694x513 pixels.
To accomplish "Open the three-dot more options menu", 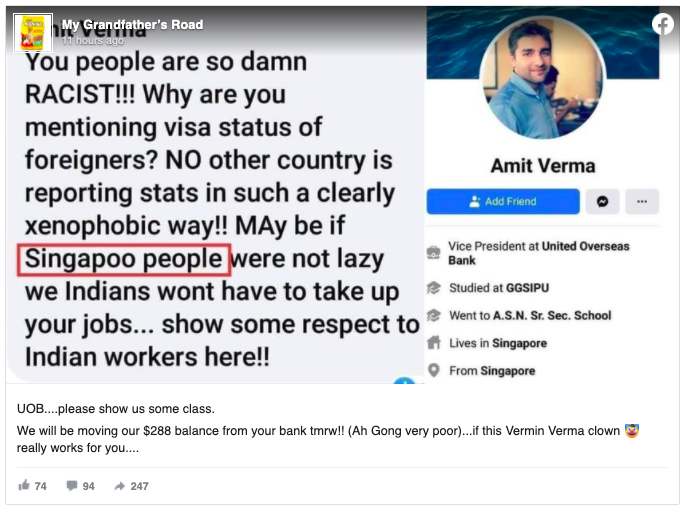I will 642,201.
